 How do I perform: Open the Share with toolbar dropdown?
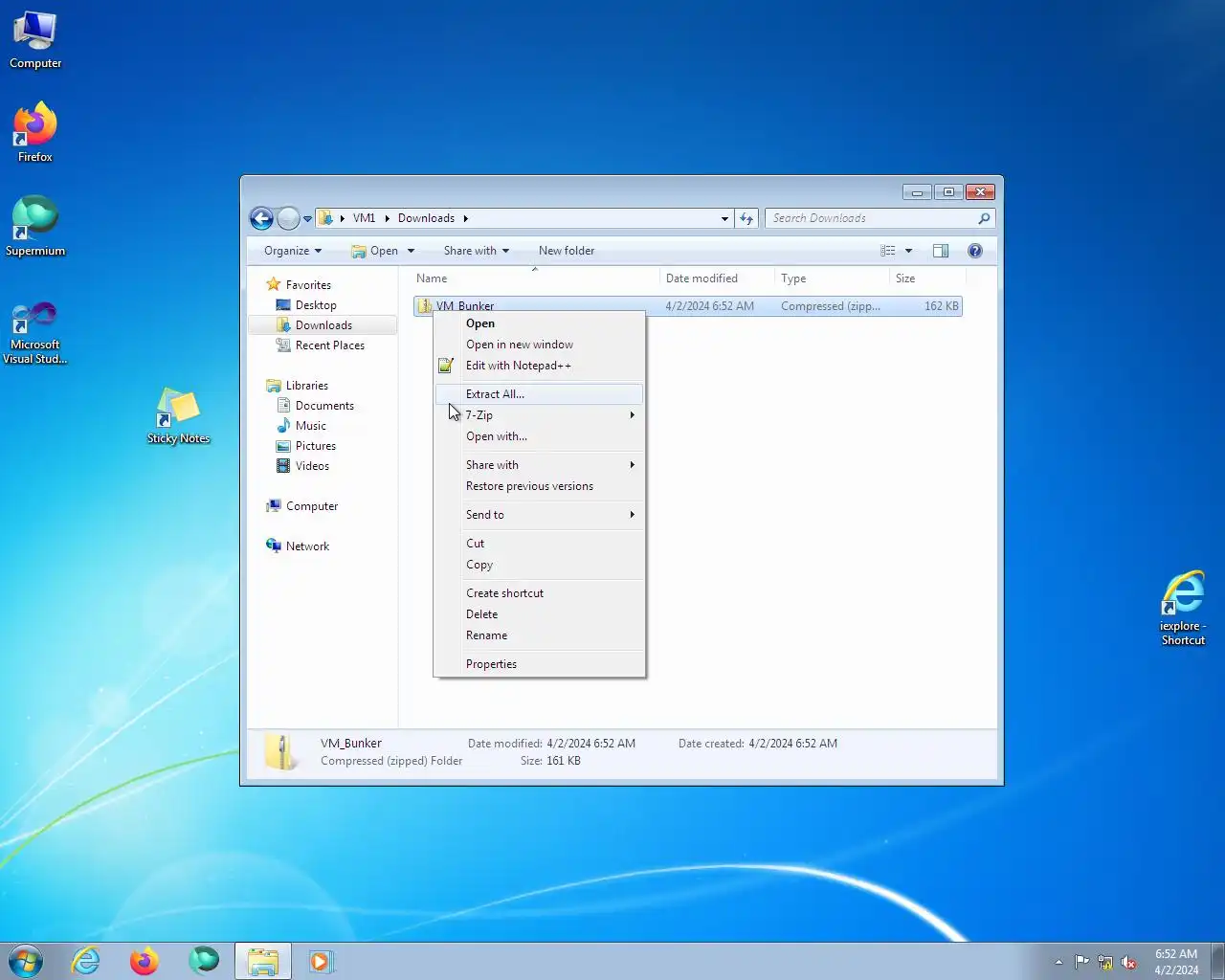pyautogui.click(x=476, y=251)
